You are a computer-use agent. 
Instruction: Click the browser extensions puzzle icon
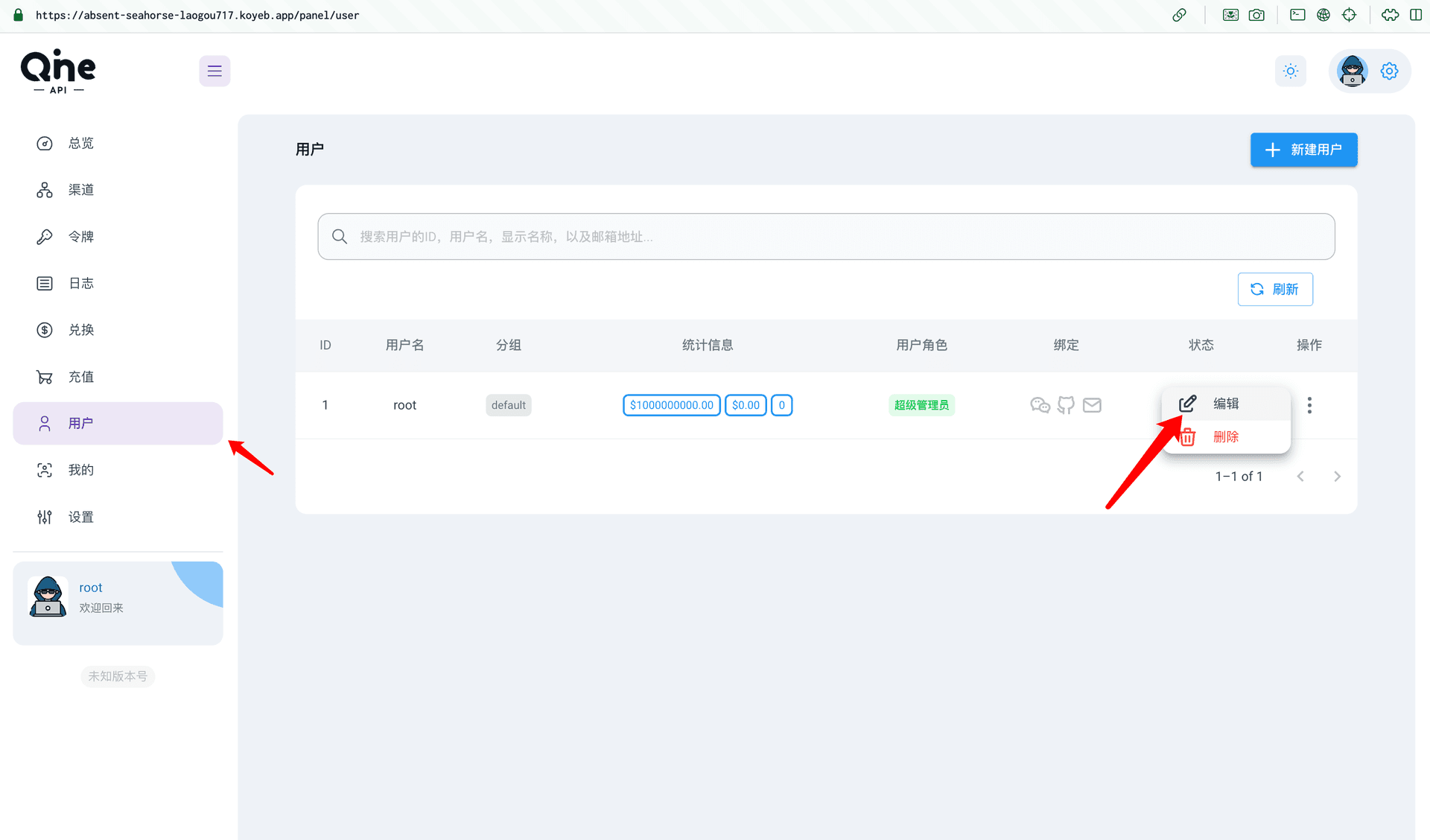click(1390, 15)
